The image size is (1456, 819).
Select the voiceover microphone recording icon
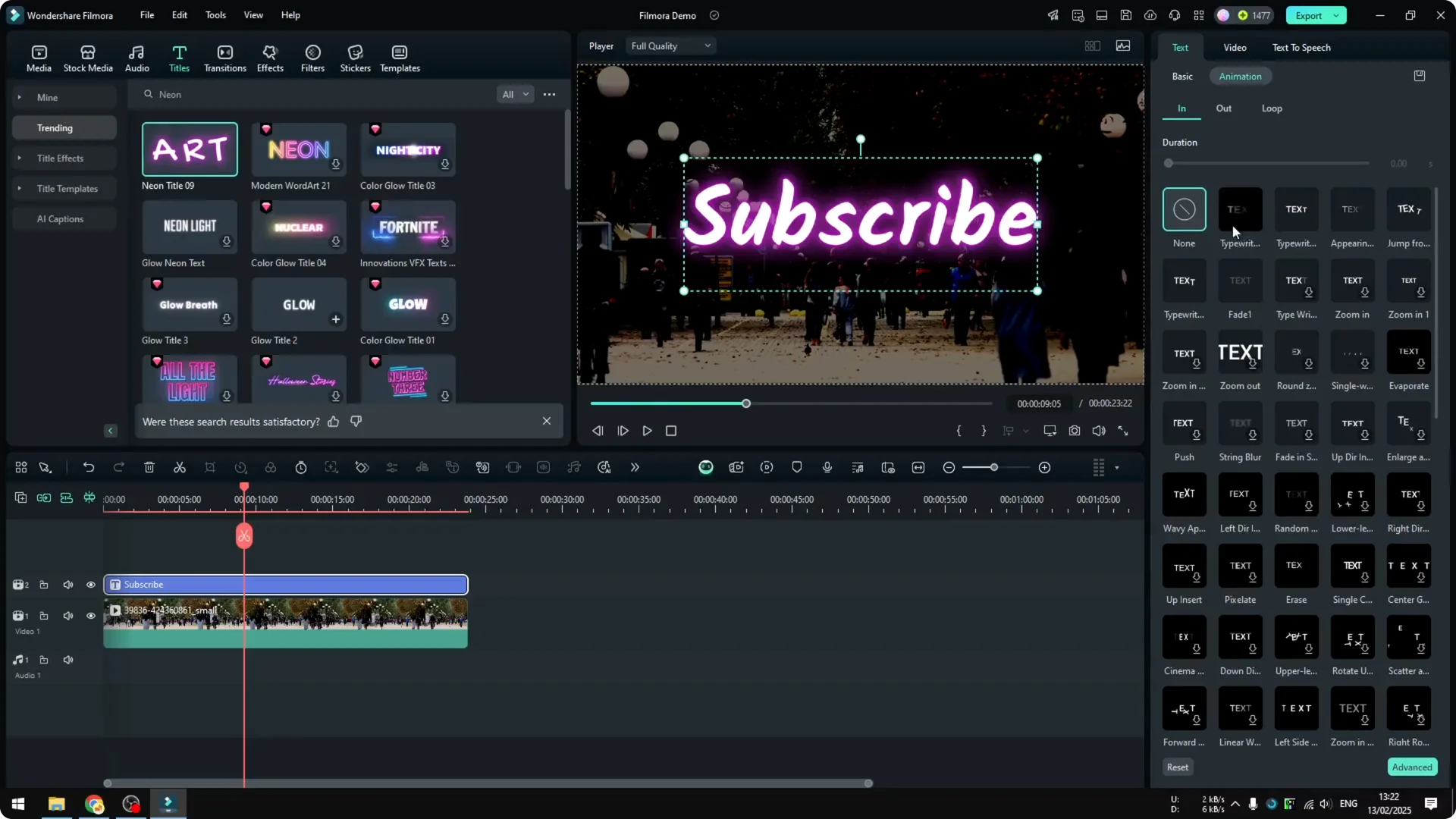point(827,467)
